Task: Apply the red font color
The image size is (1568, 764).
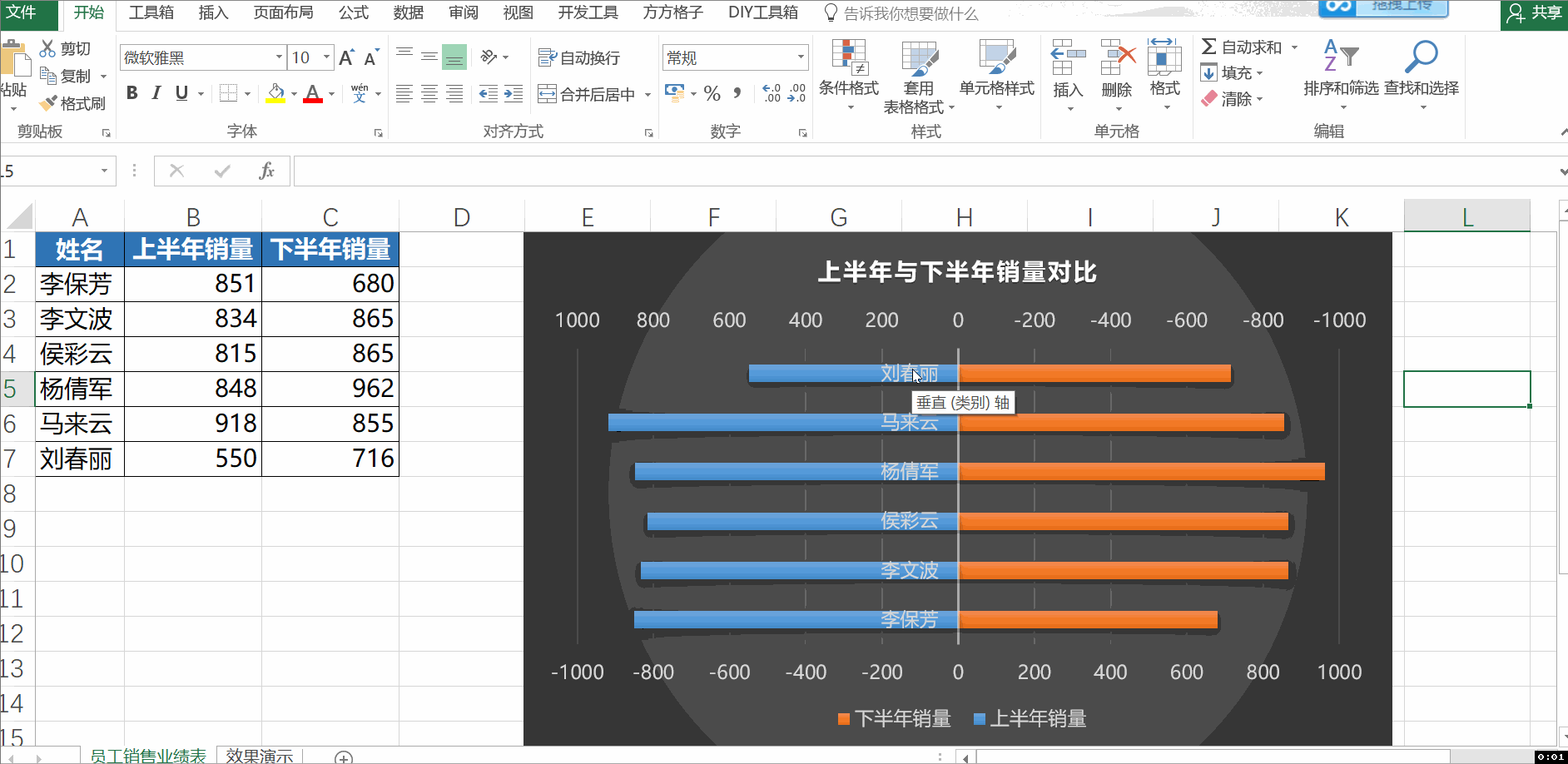Action: [313, 93]
